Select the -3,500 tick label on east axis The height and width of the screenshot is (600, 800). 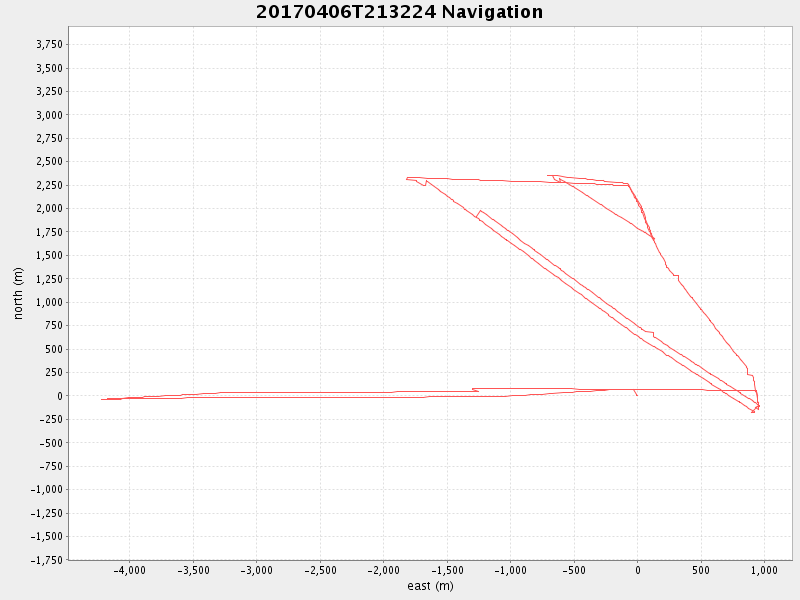coord(192,571)
